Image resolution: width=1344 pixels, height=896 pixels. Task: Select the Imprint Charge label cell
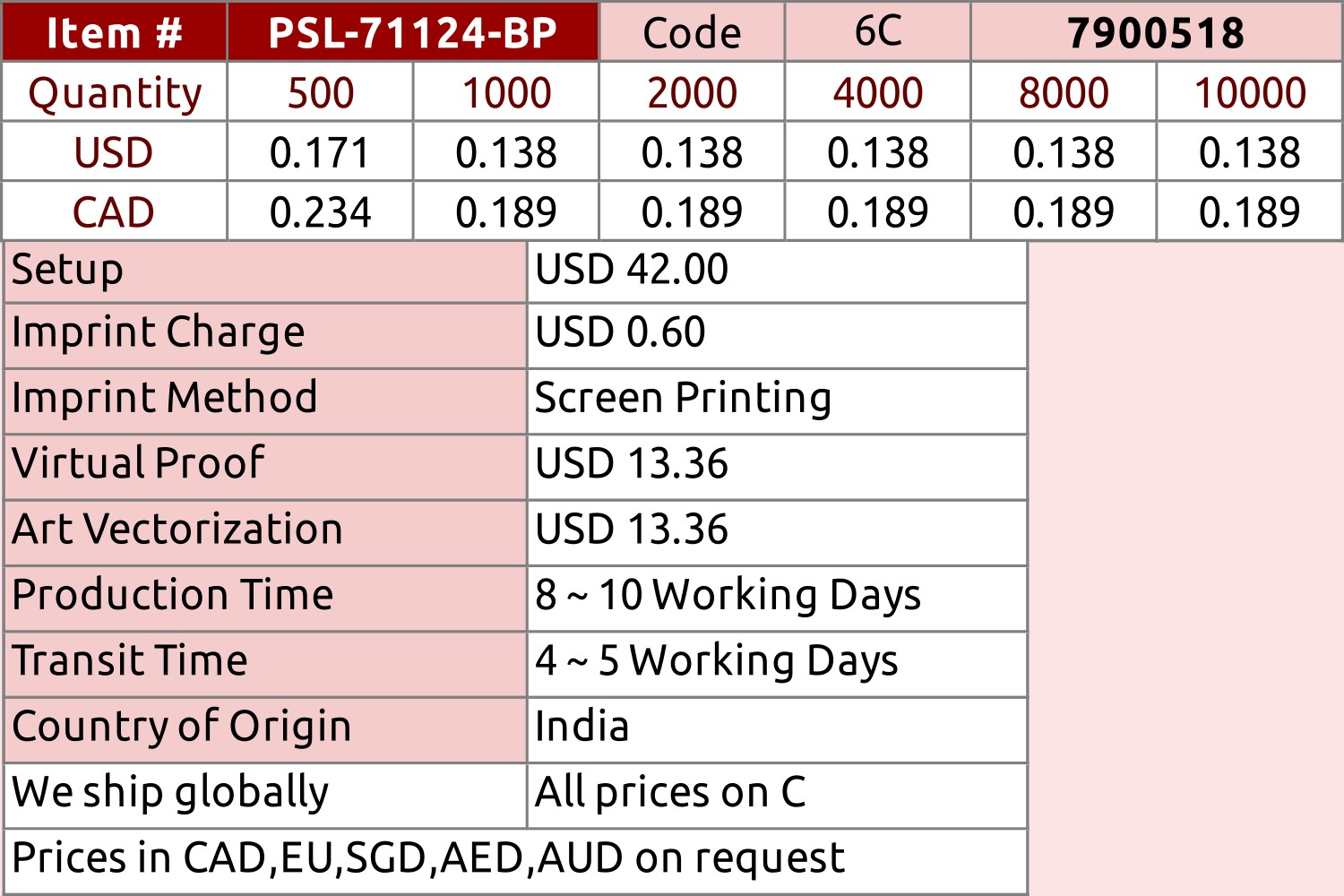click(265, 336)
